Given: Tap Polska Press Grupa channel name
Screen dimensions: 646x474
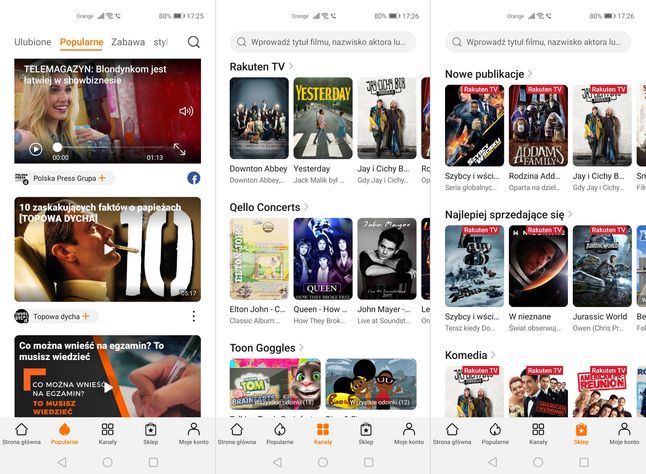Looking at the screenshot, I should point(65,178).
